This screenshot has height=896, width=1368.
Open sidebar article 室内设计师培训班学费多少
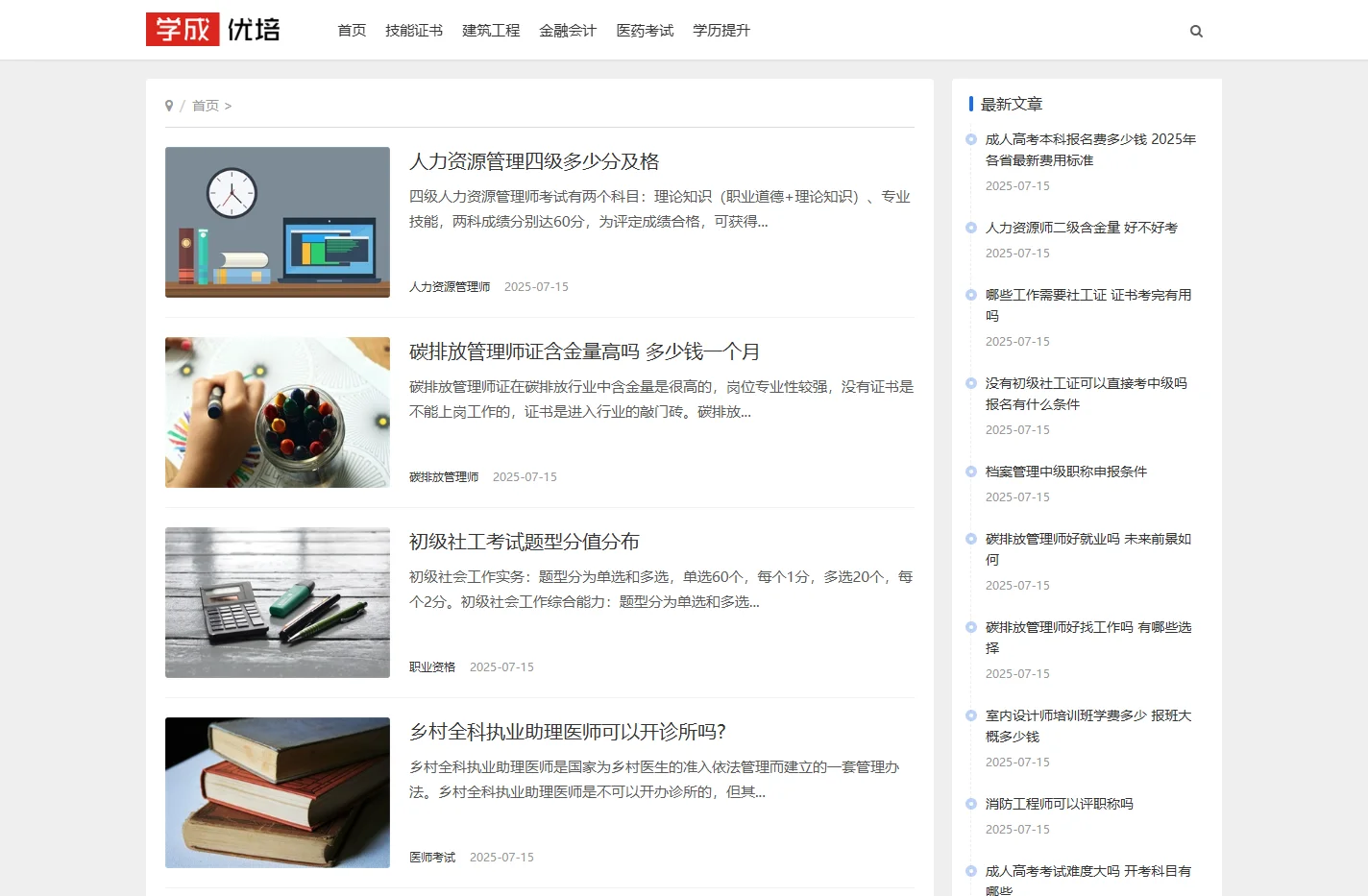coord(1088,726)
